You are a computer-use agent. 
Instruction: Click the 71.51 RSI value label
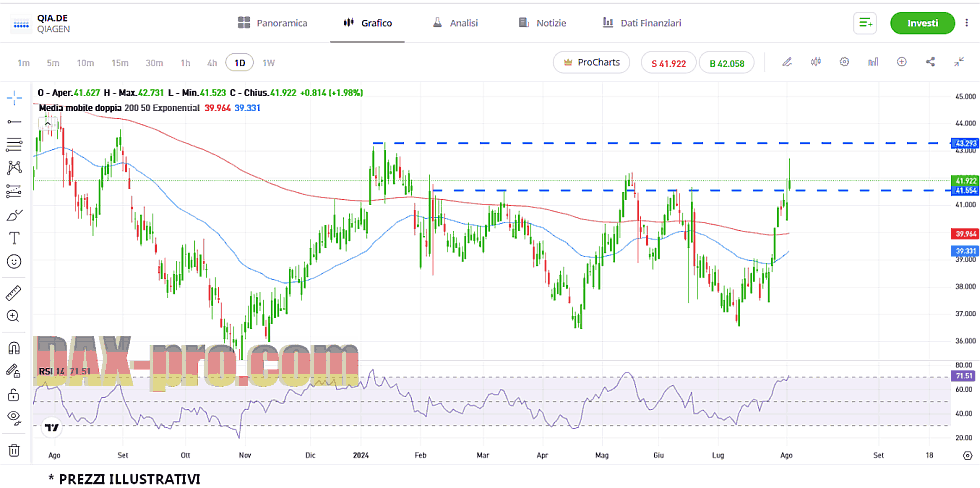click(x=963, y=376)
